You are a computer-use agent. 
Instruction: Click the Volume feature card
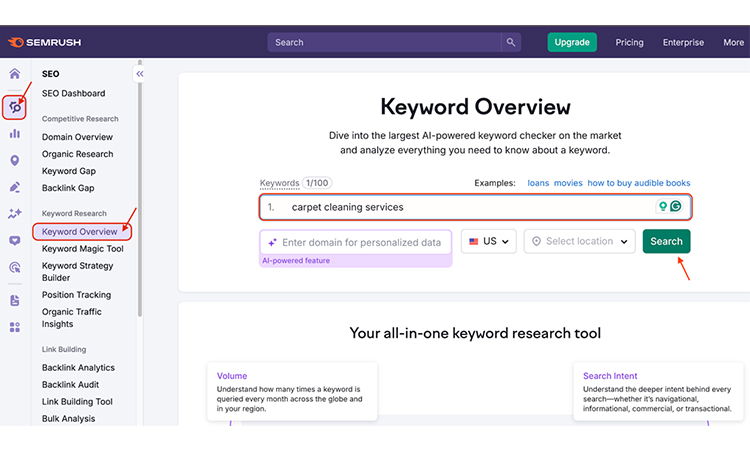(292, 392)
